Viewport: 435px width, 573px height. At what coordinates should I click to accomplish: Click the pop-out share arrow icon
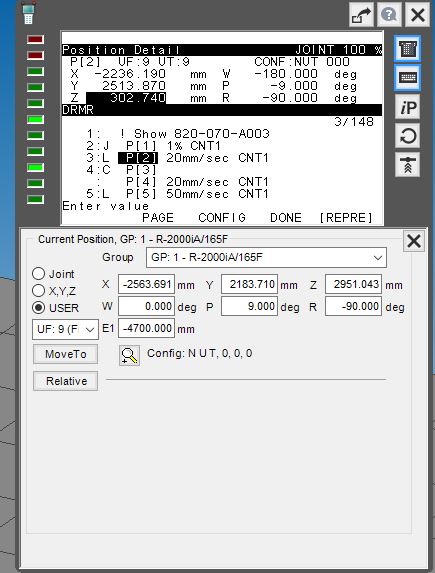(x=361, y=15)
